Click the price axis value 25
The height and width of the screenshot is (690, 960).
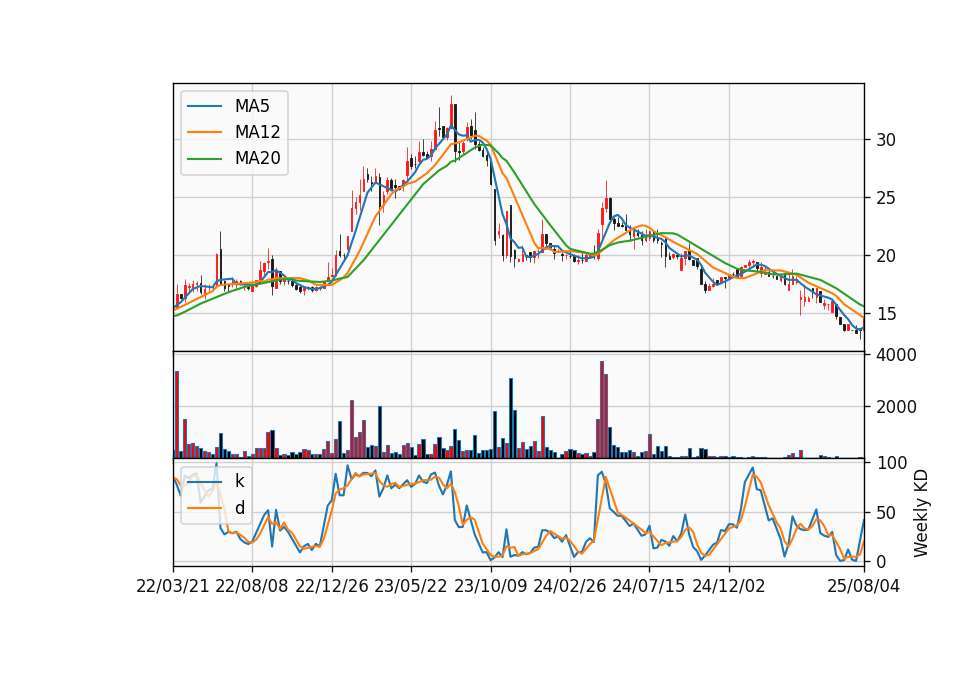point(885,198)
